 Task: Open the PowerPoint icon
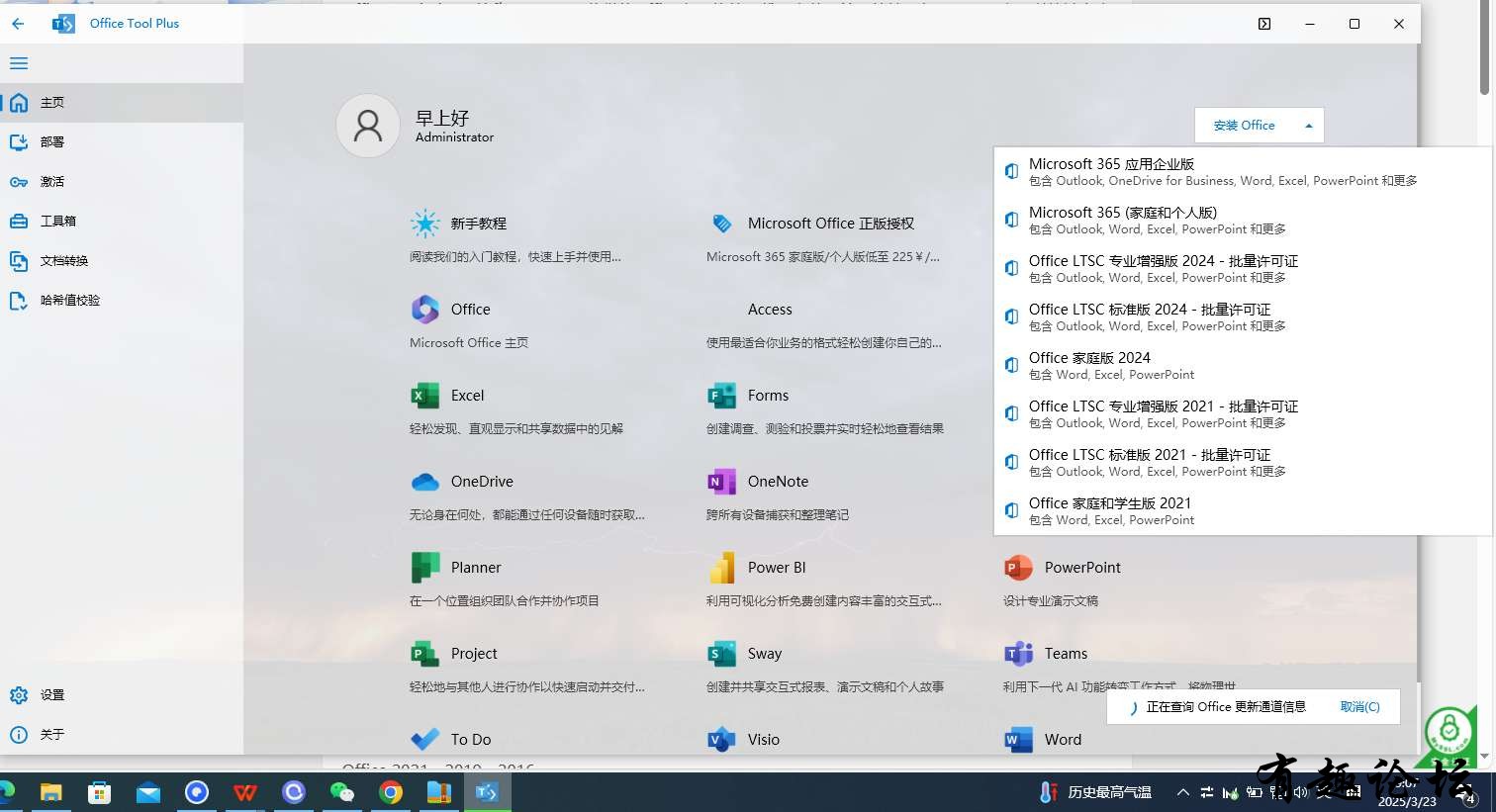pyautogui.click(x=1019, y=568)
